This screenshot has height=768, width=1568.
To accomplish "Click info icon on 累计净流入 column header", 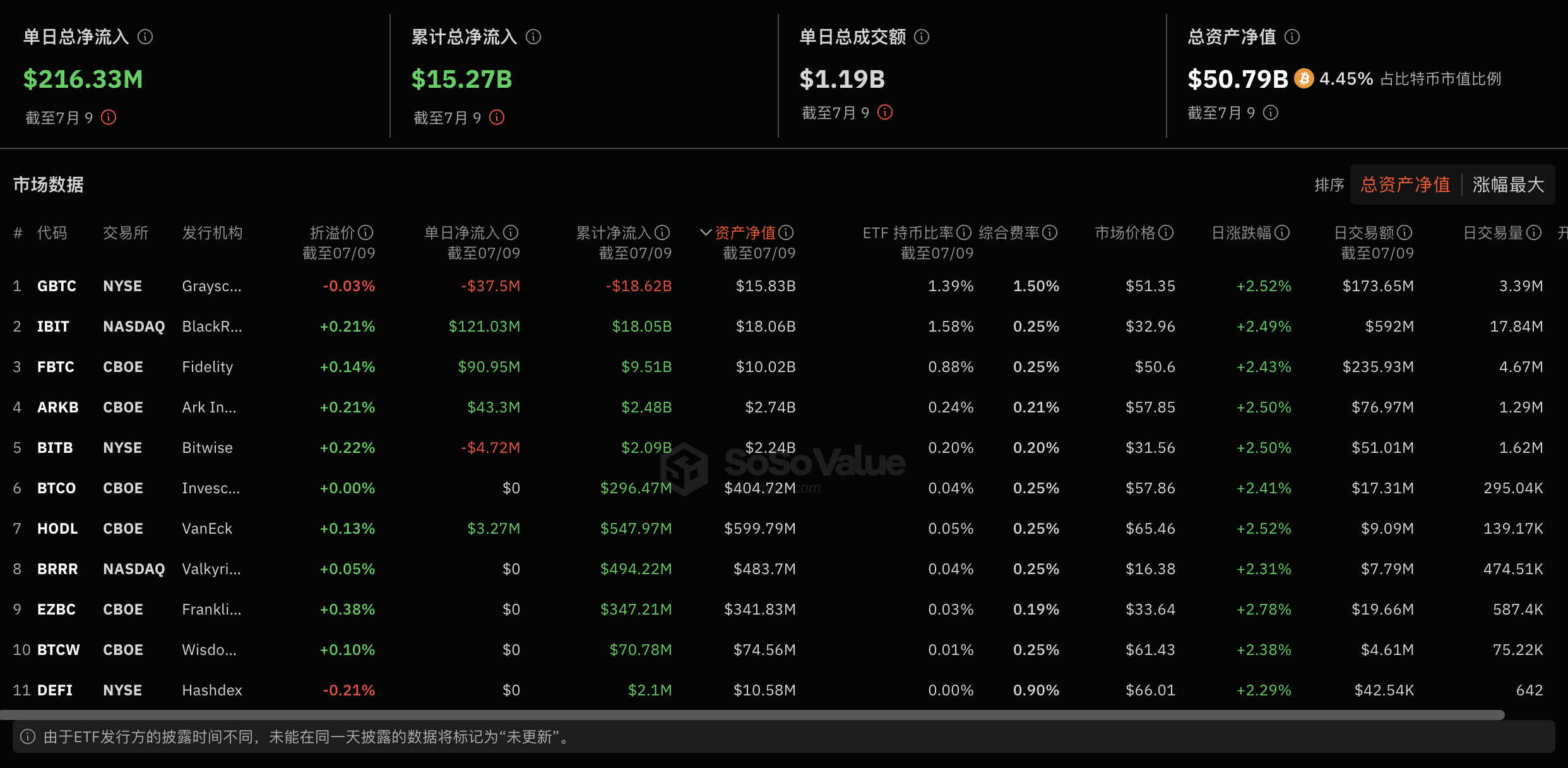I will [662, 233].
